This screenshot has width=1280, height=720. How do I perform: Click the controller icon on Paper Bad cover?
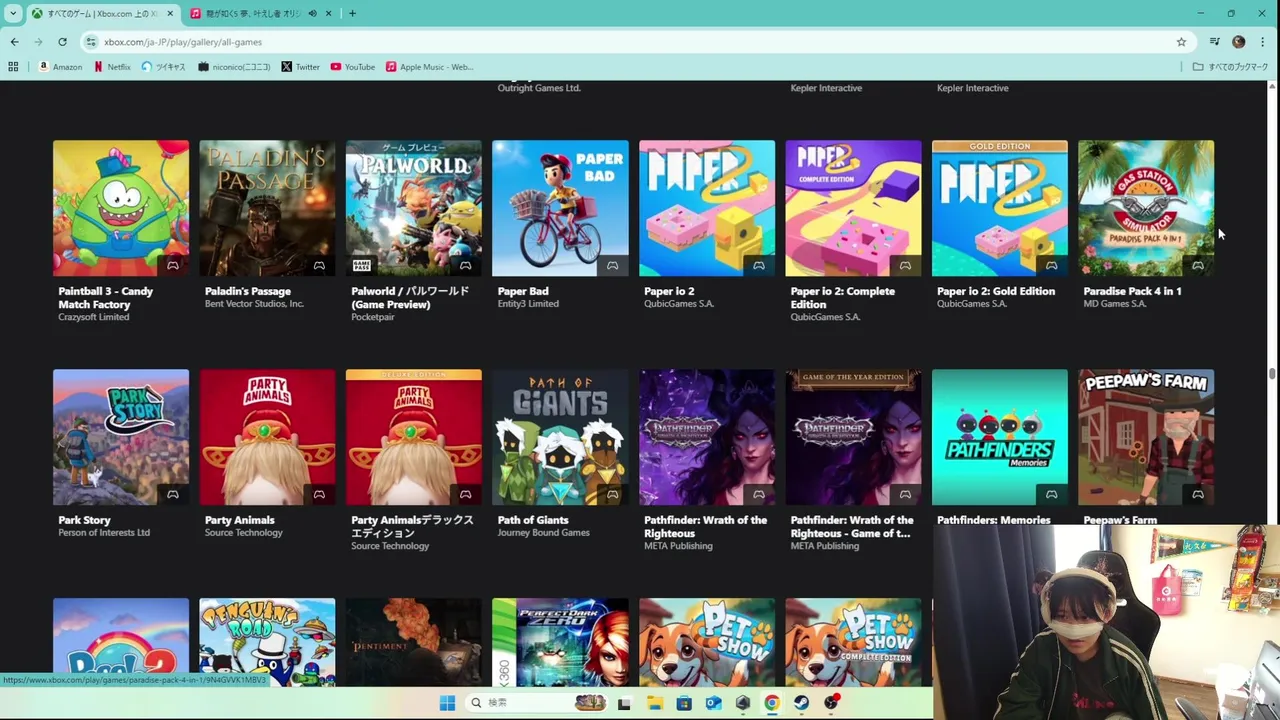point(612,265)
